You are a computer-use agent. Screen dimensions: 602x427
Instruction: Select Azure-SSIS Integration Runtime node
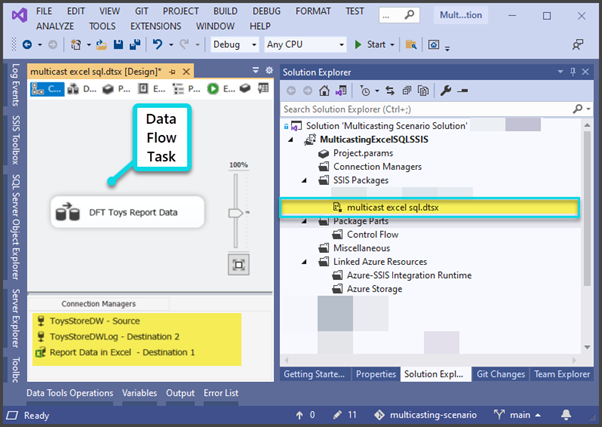click(409, 275)
